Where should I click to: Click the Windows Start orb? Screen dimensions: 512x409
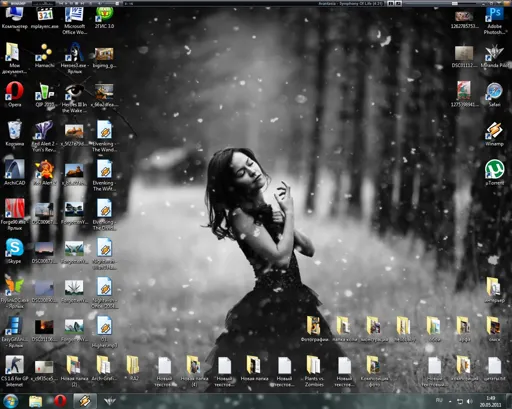click(11, 401)
